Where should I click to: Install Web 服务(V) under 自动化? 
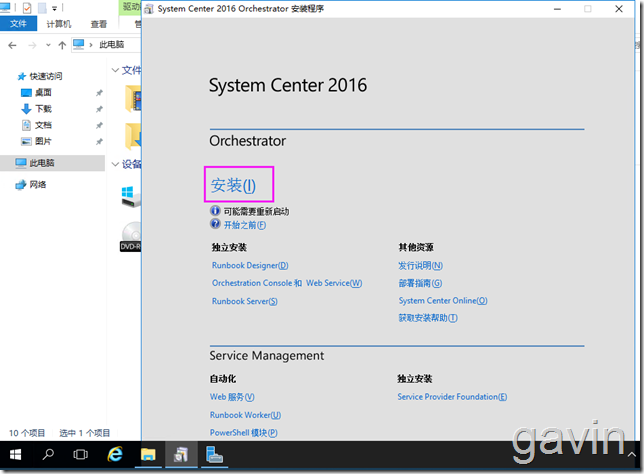(232, 397)
